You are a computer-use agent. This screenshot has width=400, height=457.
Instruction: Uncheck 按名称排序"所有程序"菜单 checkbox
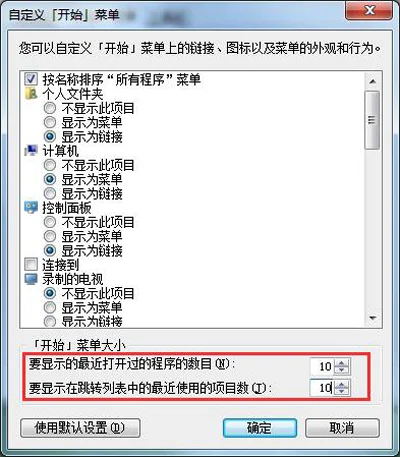31,79
